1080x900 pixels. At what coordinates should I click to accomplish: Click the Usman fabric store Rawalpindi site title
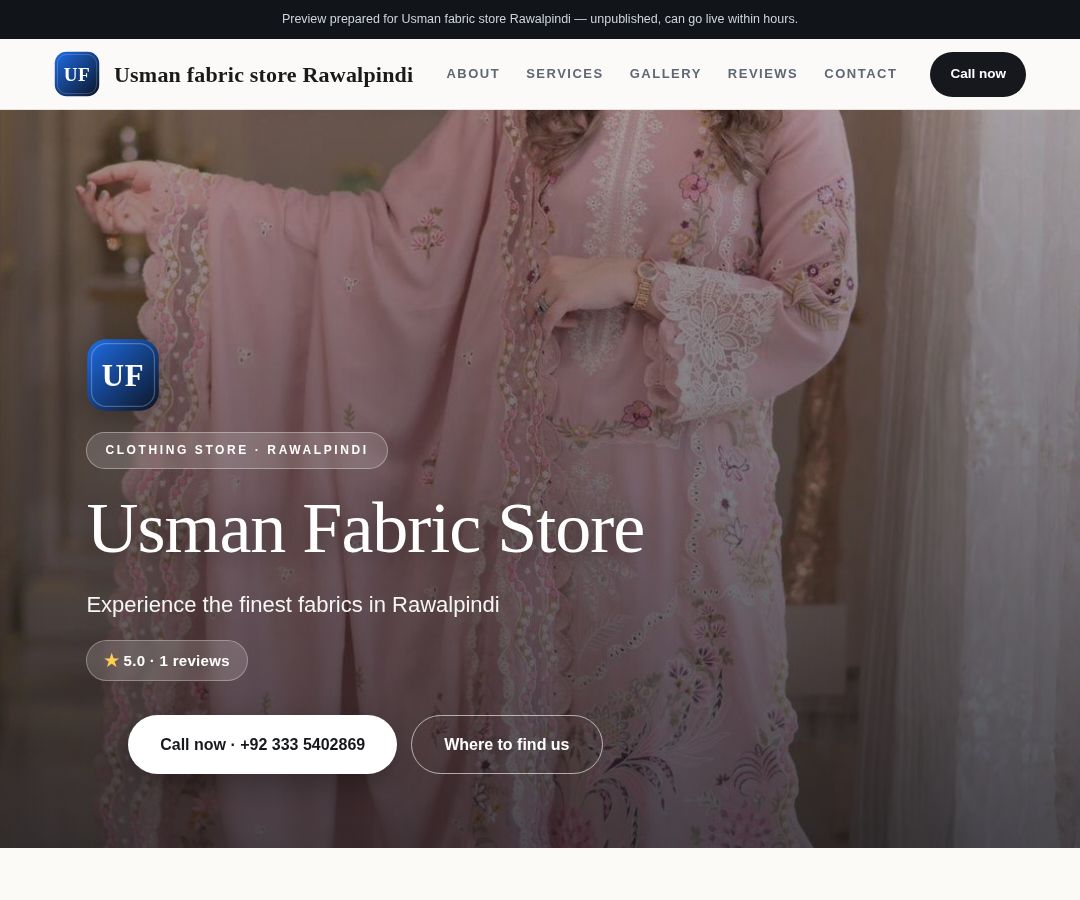tap(263, 74)
